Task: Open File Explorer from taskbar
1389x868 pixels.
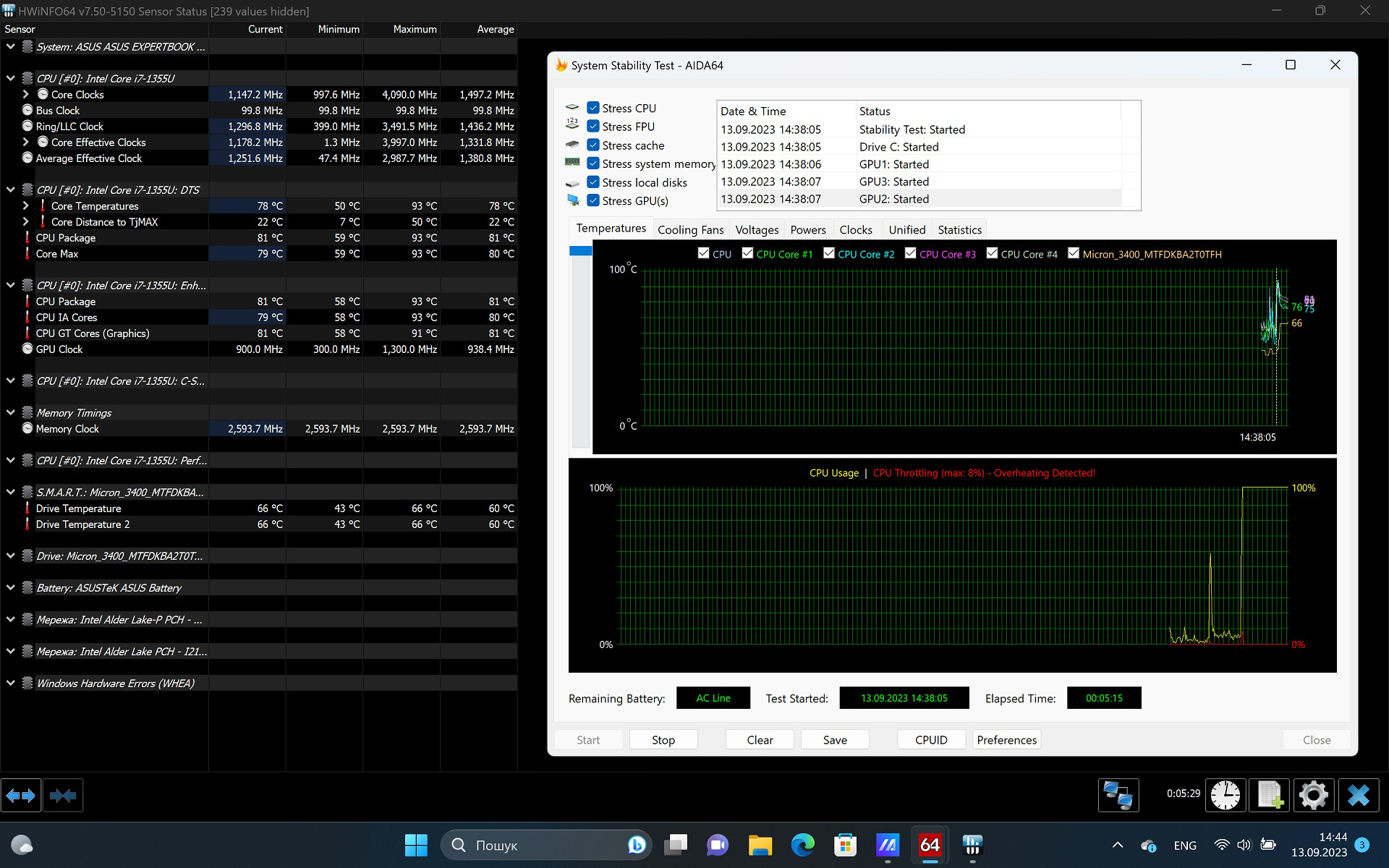Action: 760,845
